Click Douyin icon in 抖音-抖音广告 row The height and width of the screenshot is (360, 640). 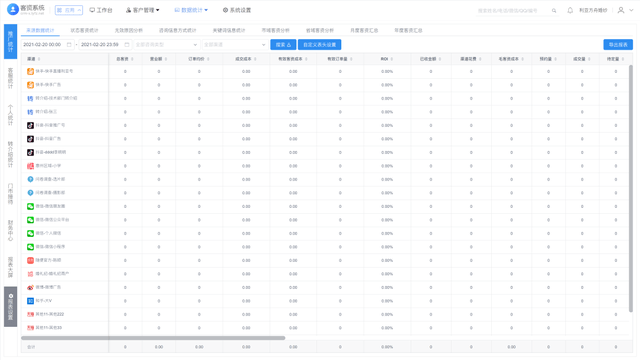click(x=30, y=139)
